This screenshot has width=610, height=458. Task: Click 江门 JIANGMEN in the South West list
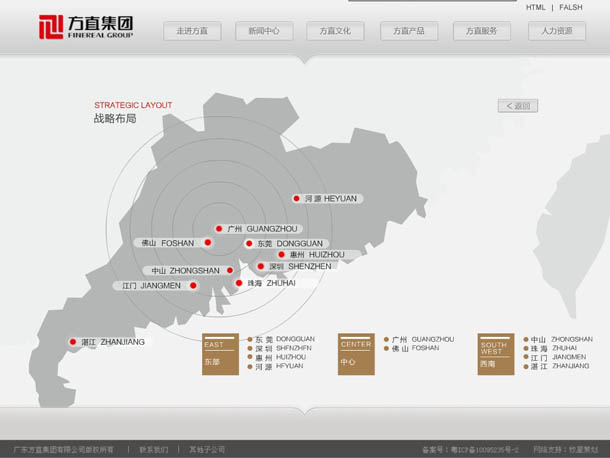pyautogui.click(x=555, y=357)
